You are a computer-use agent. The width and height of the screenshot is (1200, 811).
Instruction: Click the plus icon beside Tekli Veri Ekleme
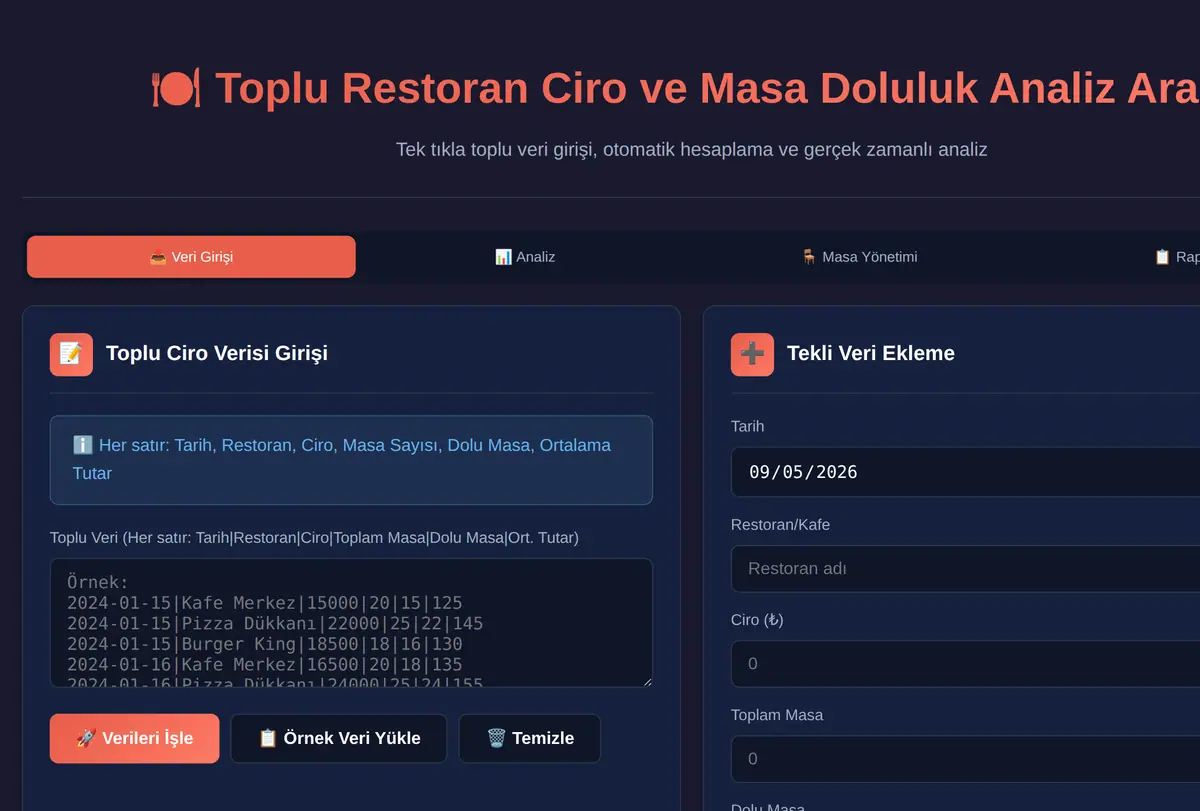point(752,354)
